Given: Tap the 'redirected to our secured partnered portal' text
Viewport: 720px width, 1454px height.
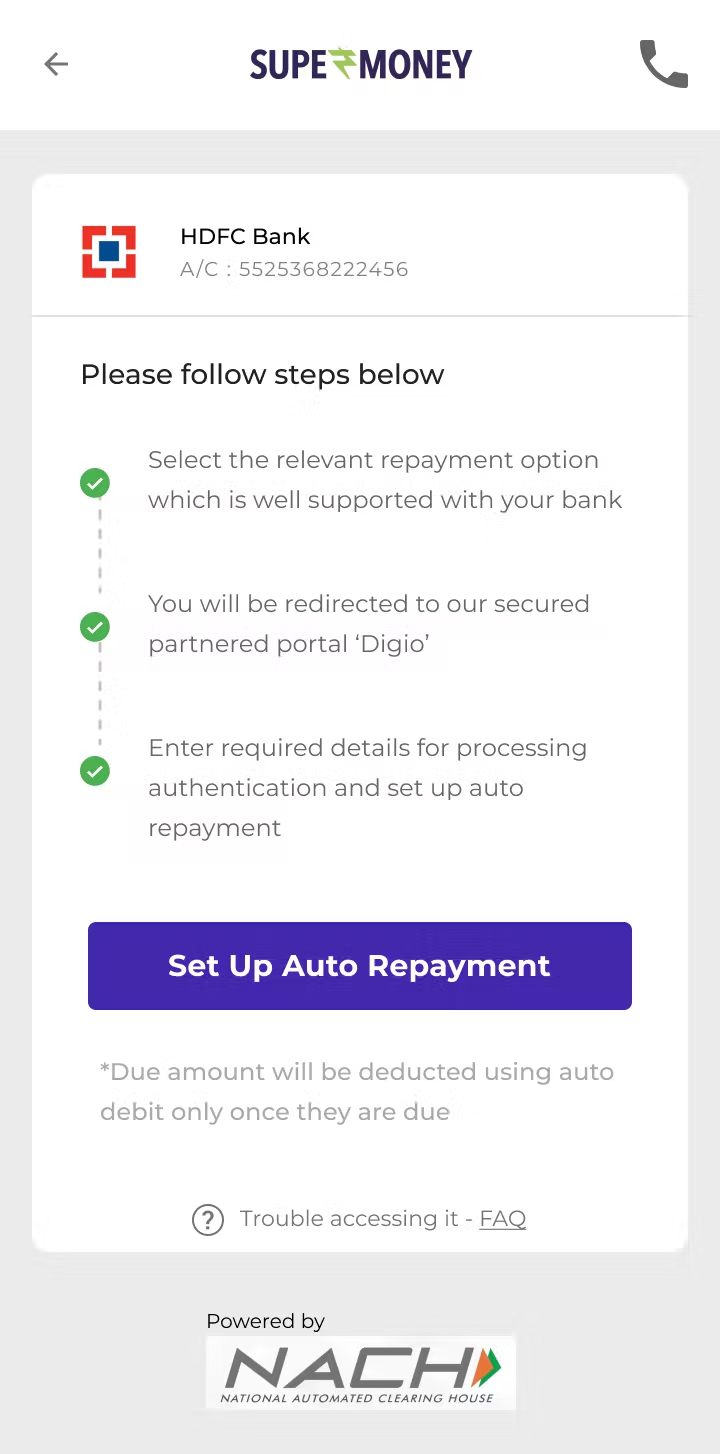Looking at the screenshot, I should pos(368,624).
